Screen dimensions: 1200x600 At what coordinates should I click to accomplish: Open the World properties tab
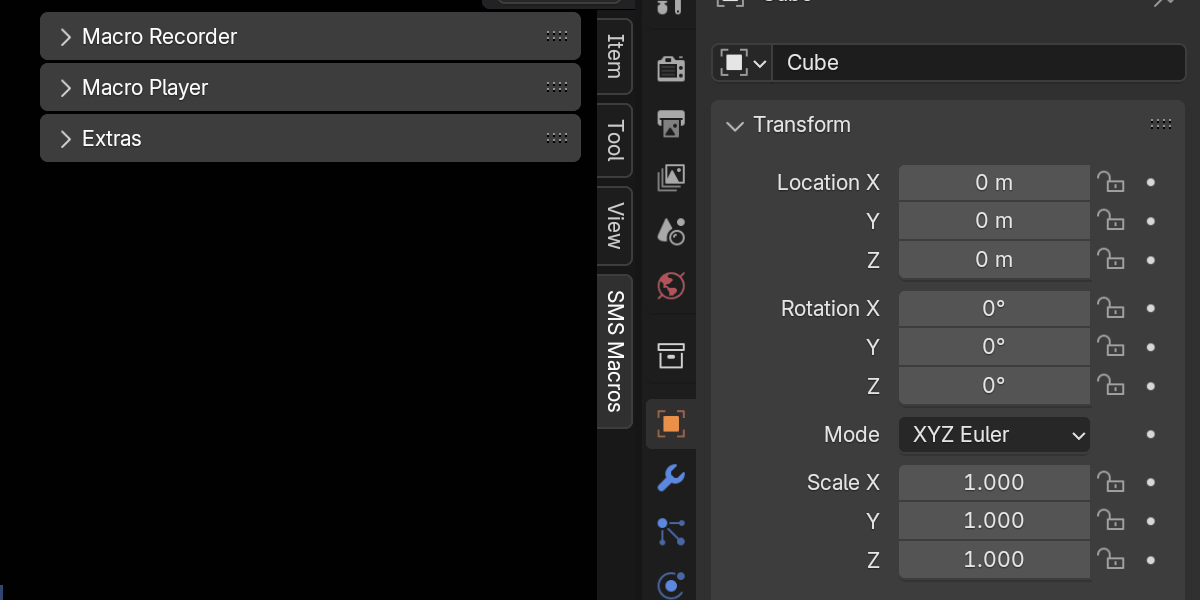coord(671,286)
